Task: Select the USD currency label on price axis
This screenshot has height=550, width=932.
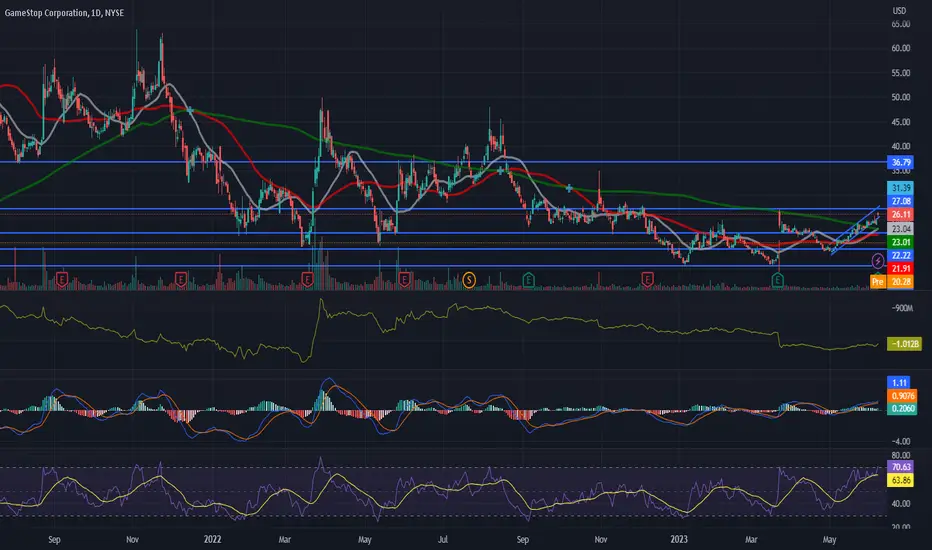Action: click(x=899, y=11)
